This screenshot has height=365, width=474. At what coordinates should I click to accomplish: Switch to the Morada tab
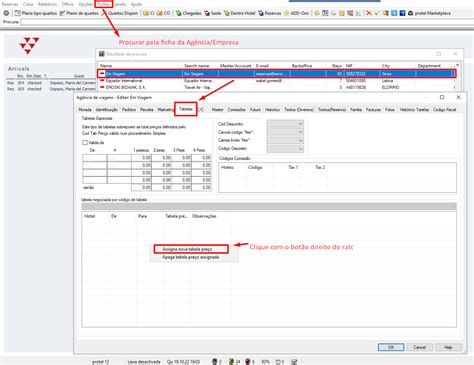(85, 109)
